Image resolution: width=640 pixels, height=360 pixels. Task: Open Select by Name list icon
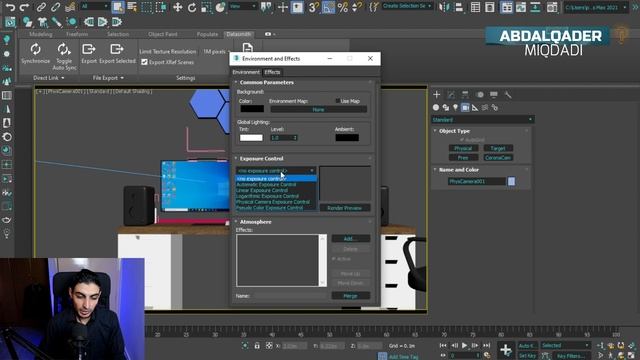pyautogui.click(x=132, y=7)
